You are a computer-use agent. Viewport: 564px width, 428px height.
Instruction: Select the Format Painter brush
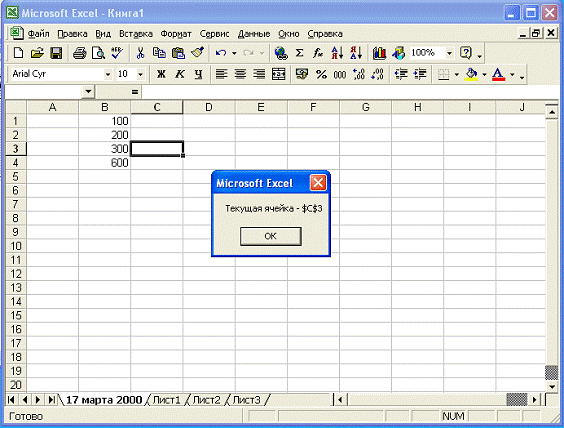click(197, 53)
